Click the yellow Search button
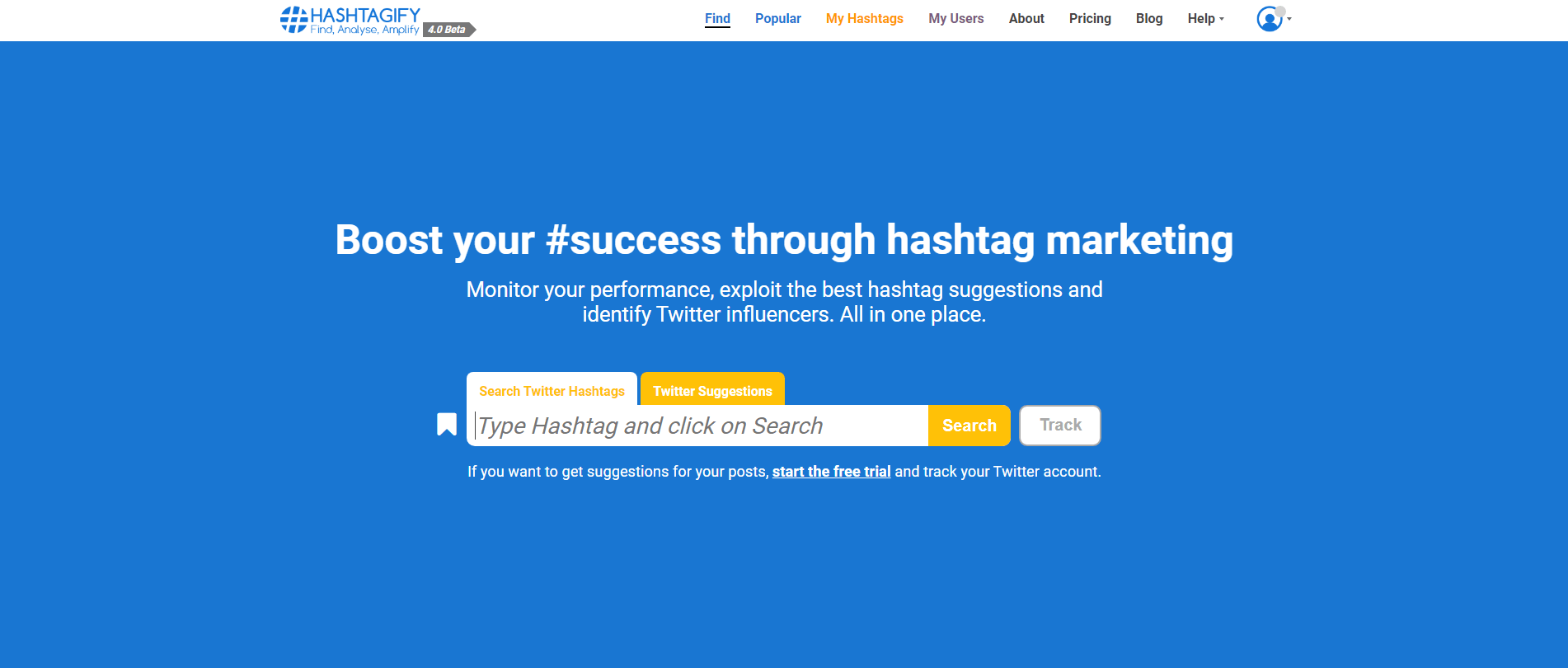1568x668 pixels. click(969, 425)
